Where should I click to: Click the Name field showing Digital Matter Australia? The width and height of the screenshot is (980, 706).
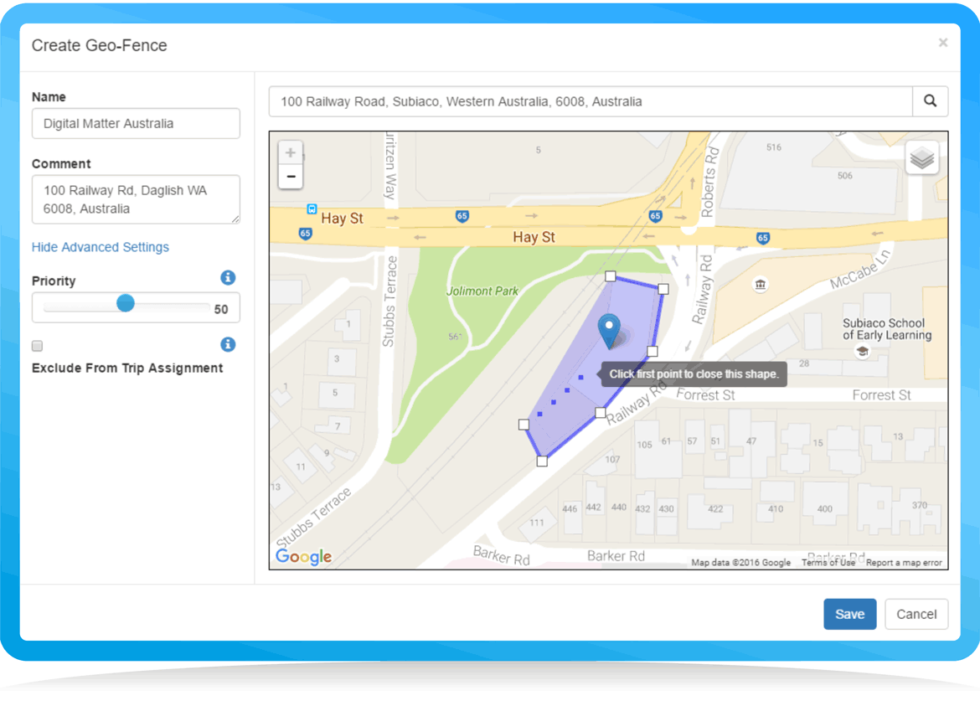[x=135, y=123]
